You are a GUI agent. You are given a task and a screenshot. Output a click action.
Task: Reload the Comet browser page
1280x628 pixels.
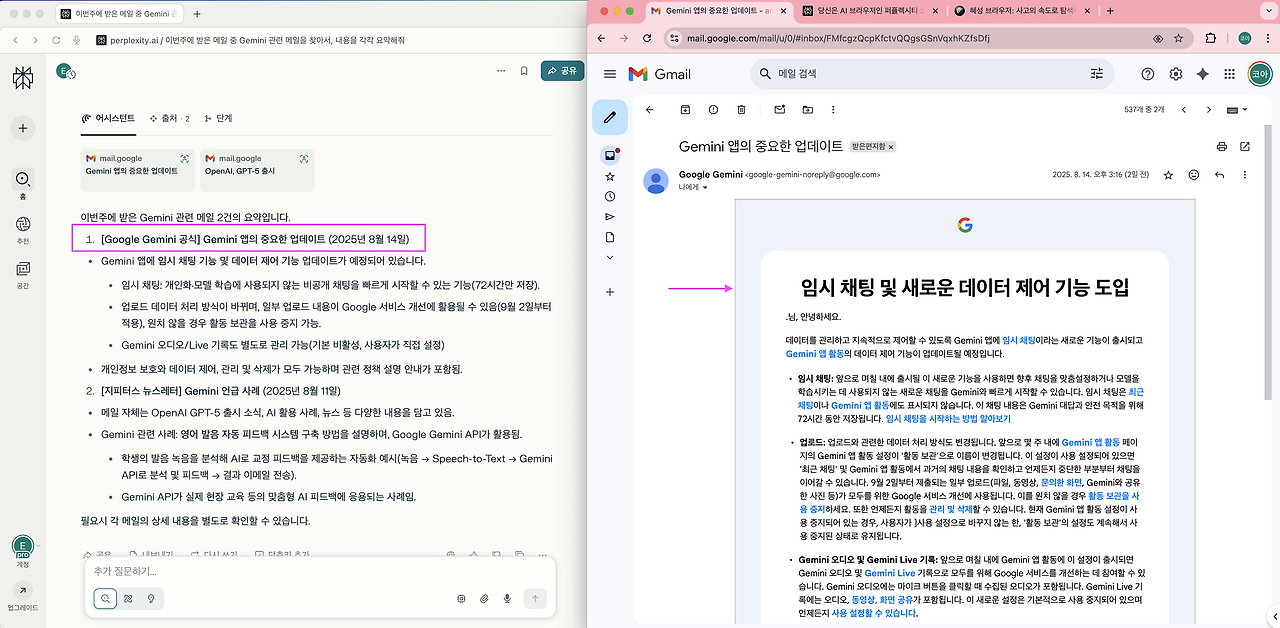(x=57, y=40)
